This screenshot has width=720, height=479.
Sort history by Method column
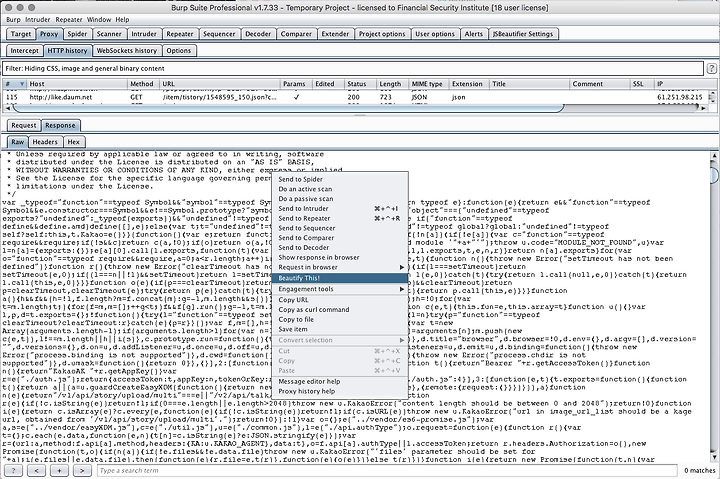tap(143, 84)
